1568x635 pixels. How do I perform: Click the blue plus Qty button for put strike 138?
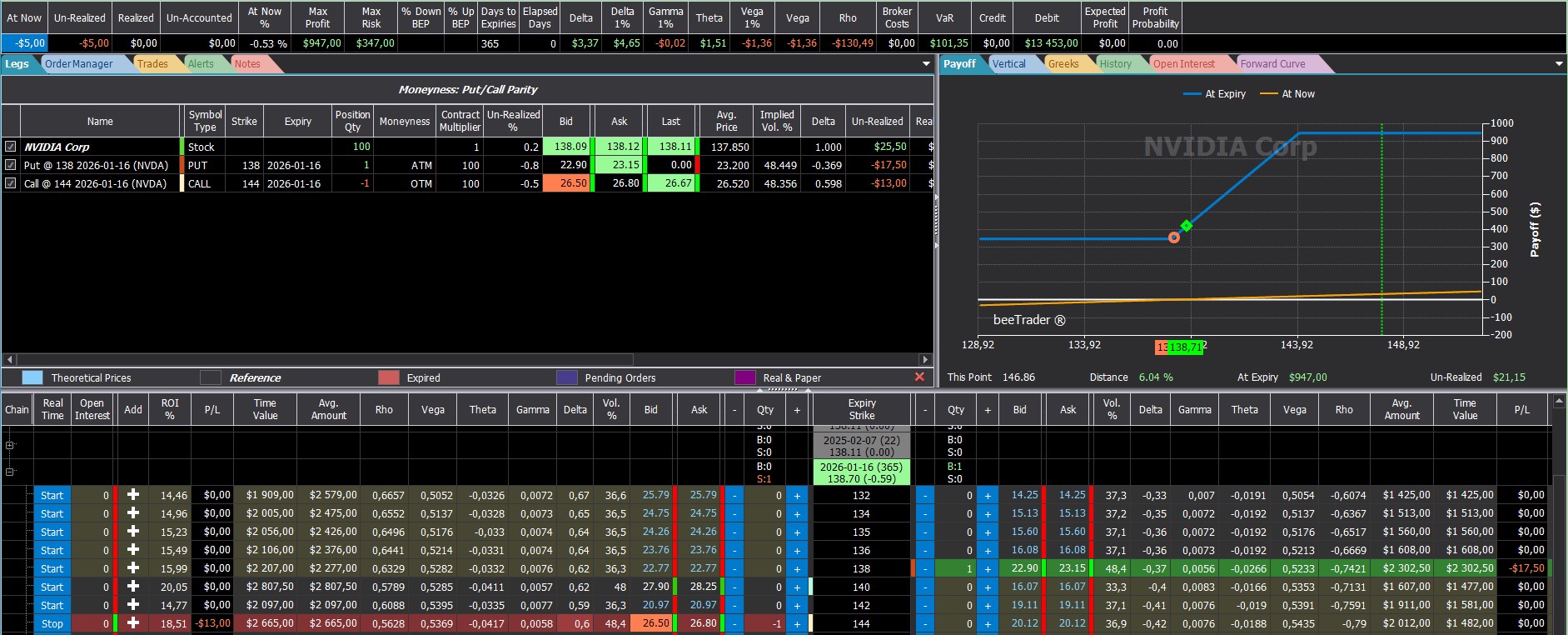[988, 568]
